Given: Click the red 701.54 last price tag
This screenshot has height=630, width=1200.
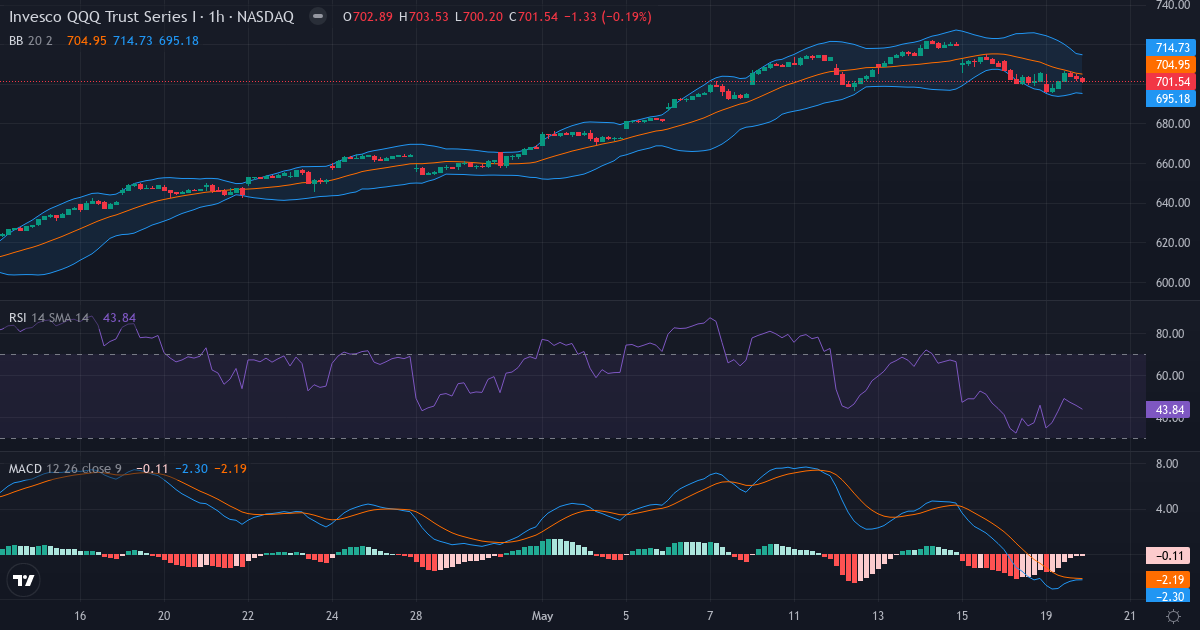Looking at the screenshot, I should point(1172,81).
